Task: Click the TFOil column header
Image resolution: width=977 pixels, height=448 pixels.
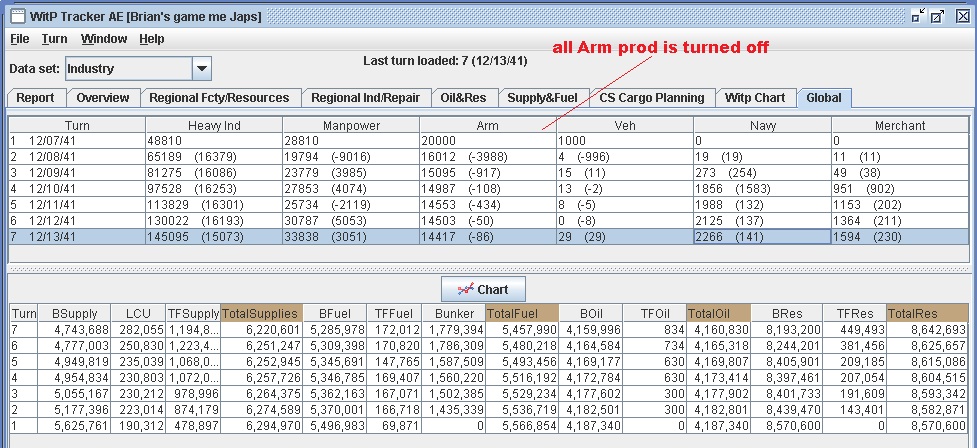Action: pyautogui.click(x=654, y=313)
